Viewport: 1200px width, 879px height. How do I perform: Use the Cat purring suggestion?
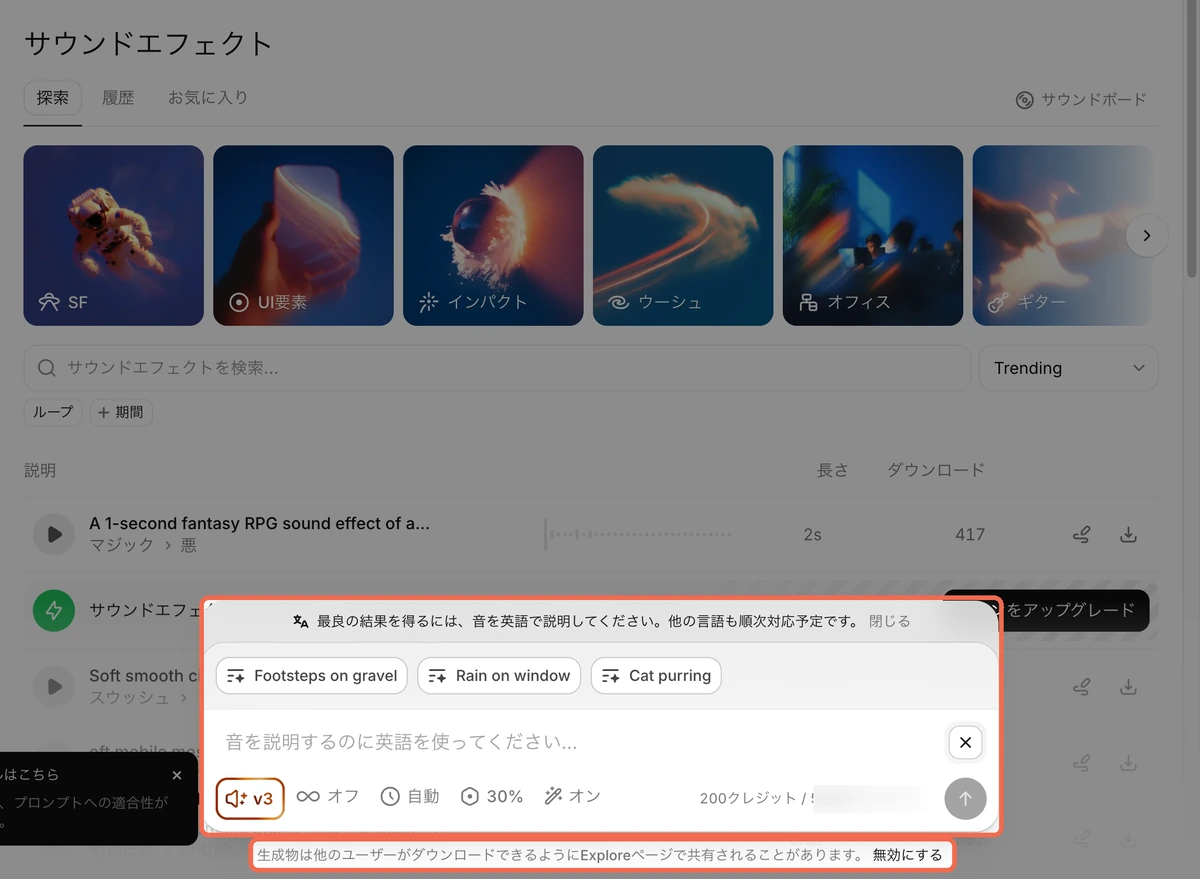tap(656, 676)
